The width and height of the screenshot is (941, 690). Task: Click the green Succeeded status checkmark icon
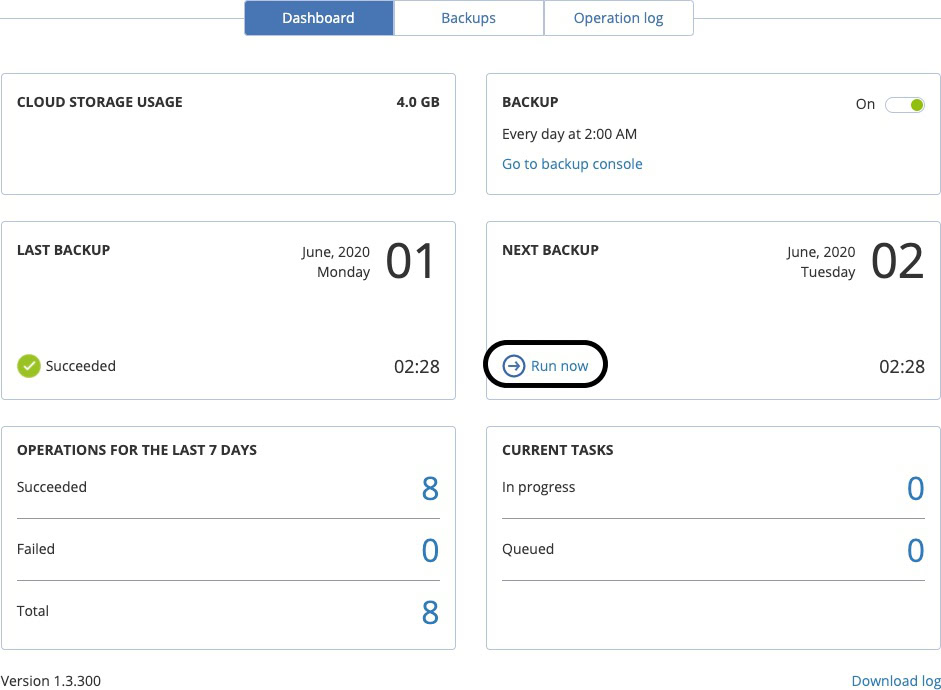coord(28,366)
